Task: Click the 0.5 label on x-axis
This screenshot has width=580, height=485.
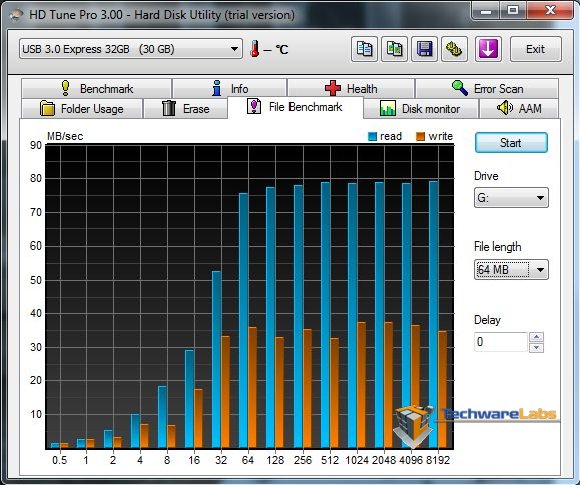Action: [60, 460]
